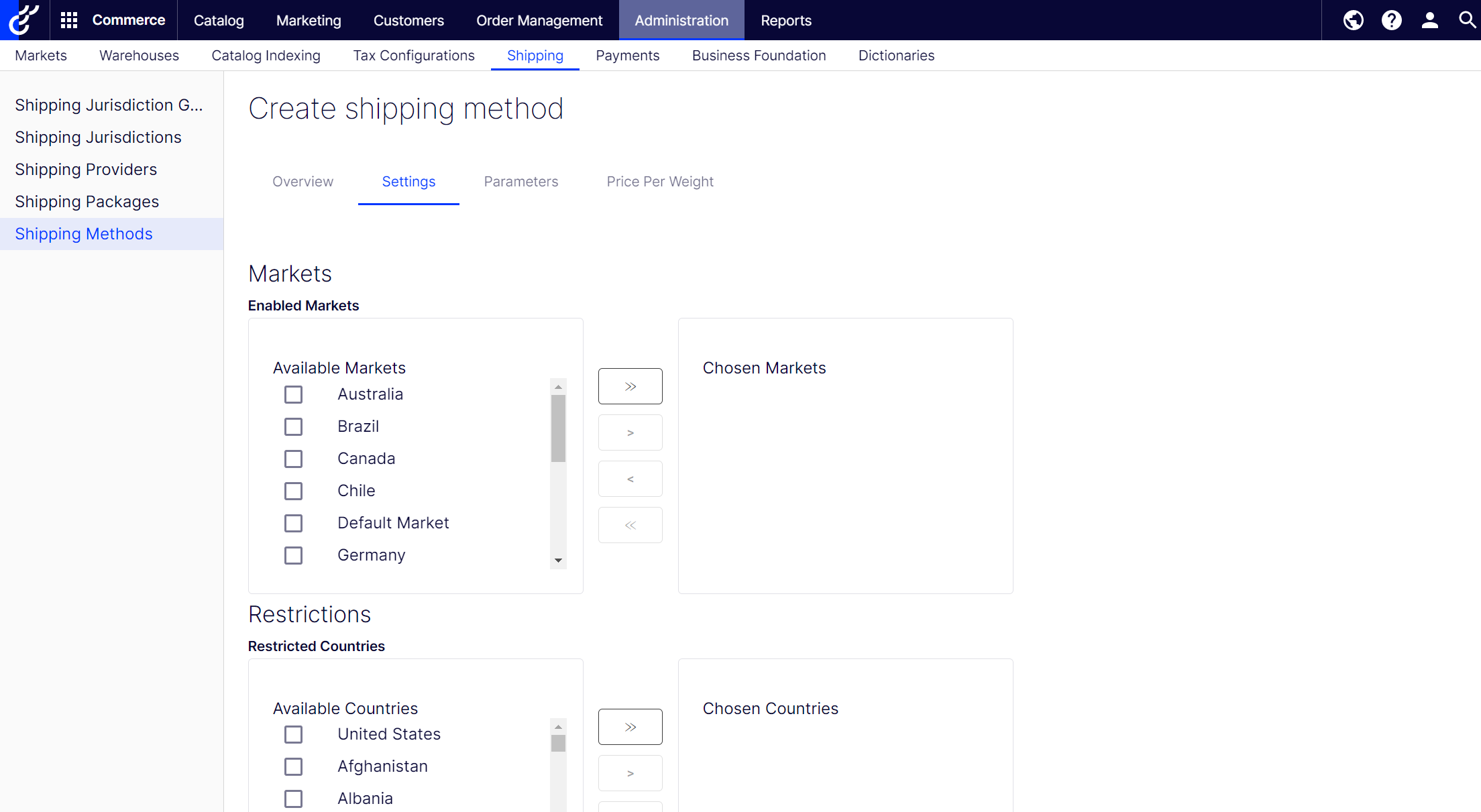Enable the Canada market checkbox

point(293,458)
